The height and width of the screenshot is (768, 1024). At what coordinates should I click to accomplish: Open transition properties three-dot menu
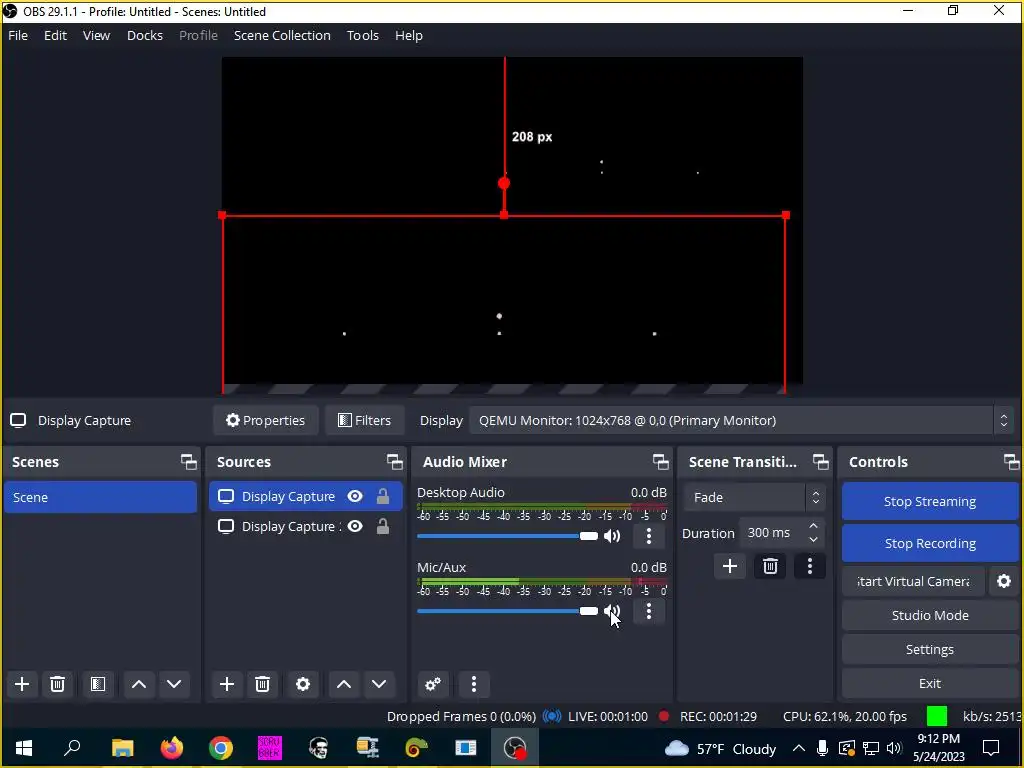point(810,566)
